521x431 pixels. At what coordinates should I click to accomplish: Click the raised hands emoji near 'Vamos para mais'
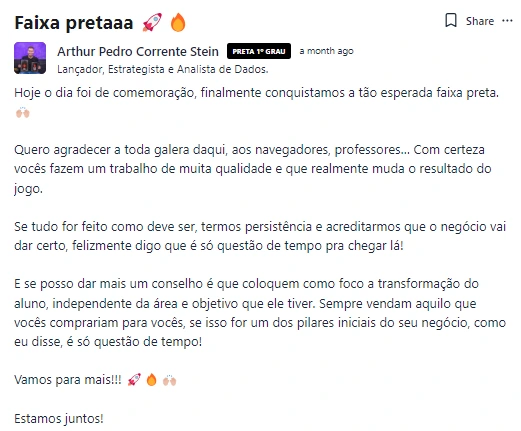[169, 380]
